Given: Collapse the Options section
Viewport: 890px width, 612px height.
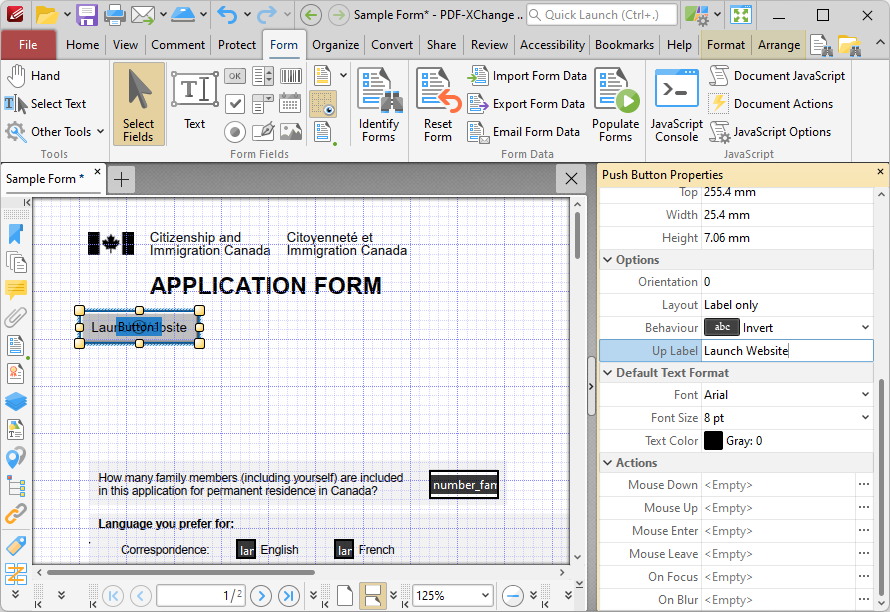Looking at the screenshot, I should (607, 260).
